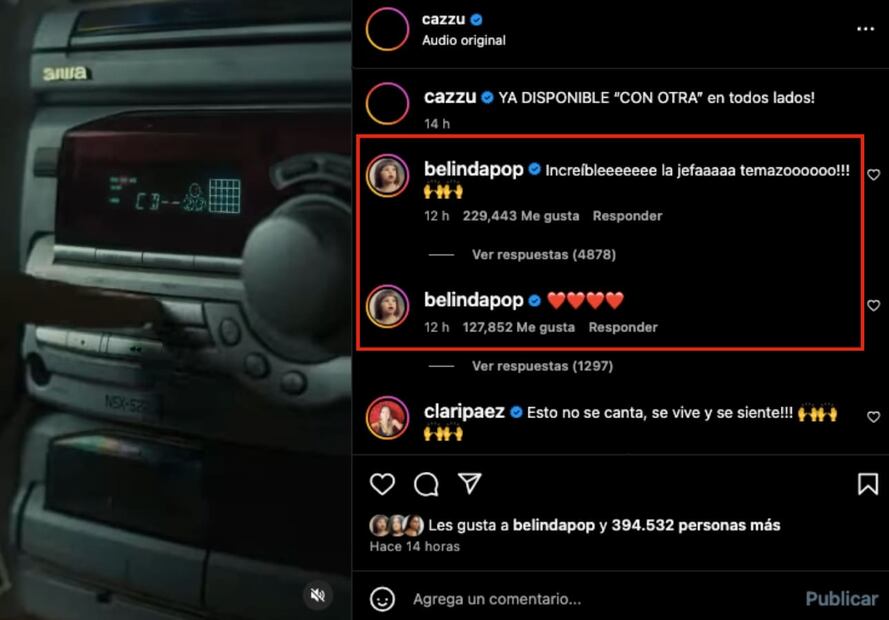Save the post with bookmark icon

pos(867,484)
